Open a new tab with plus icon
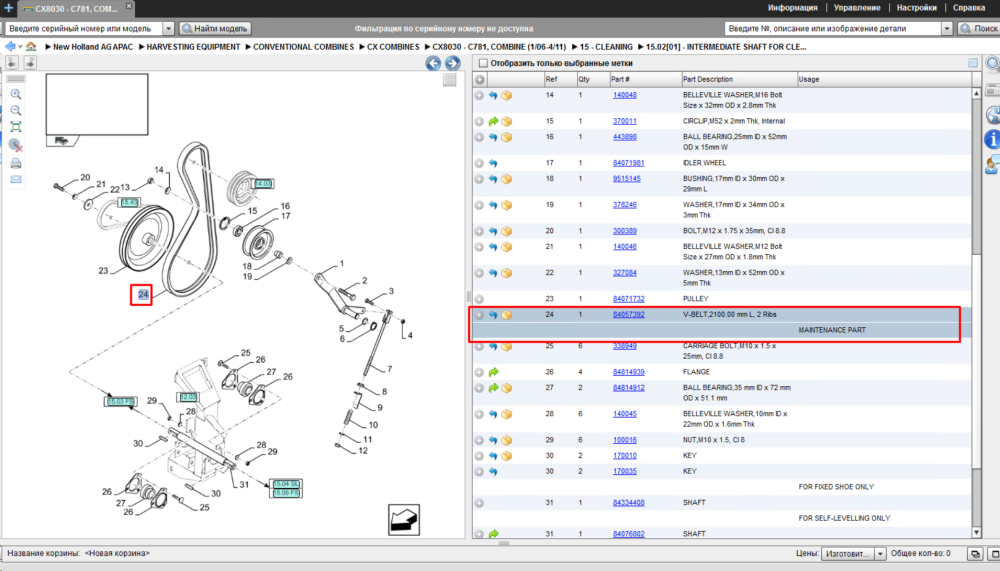Image resolution: width=1000 pixels, height=571 pixels. (x=8, y=8)
